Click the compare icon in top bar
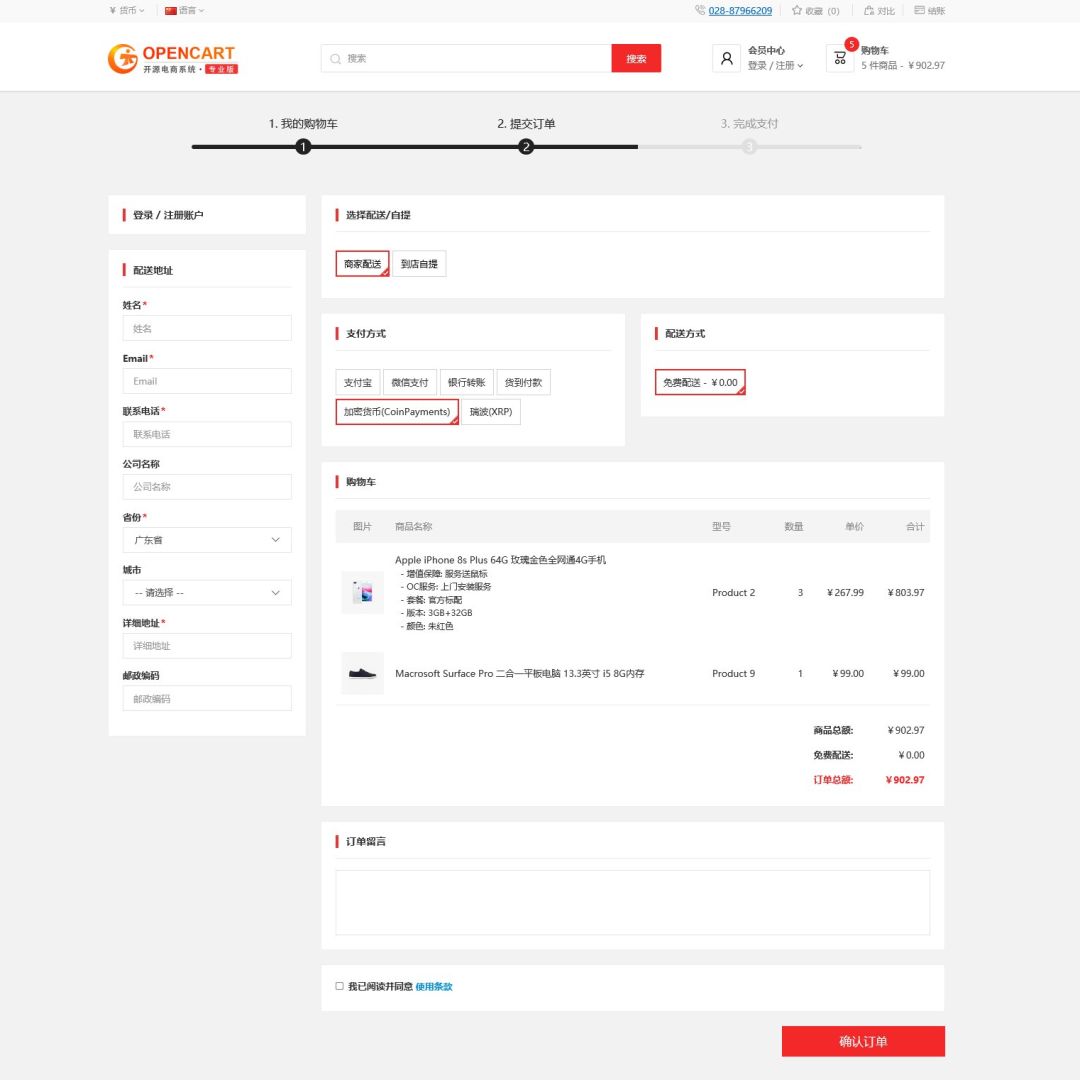 pyautogui.click(x=869, y=10)
